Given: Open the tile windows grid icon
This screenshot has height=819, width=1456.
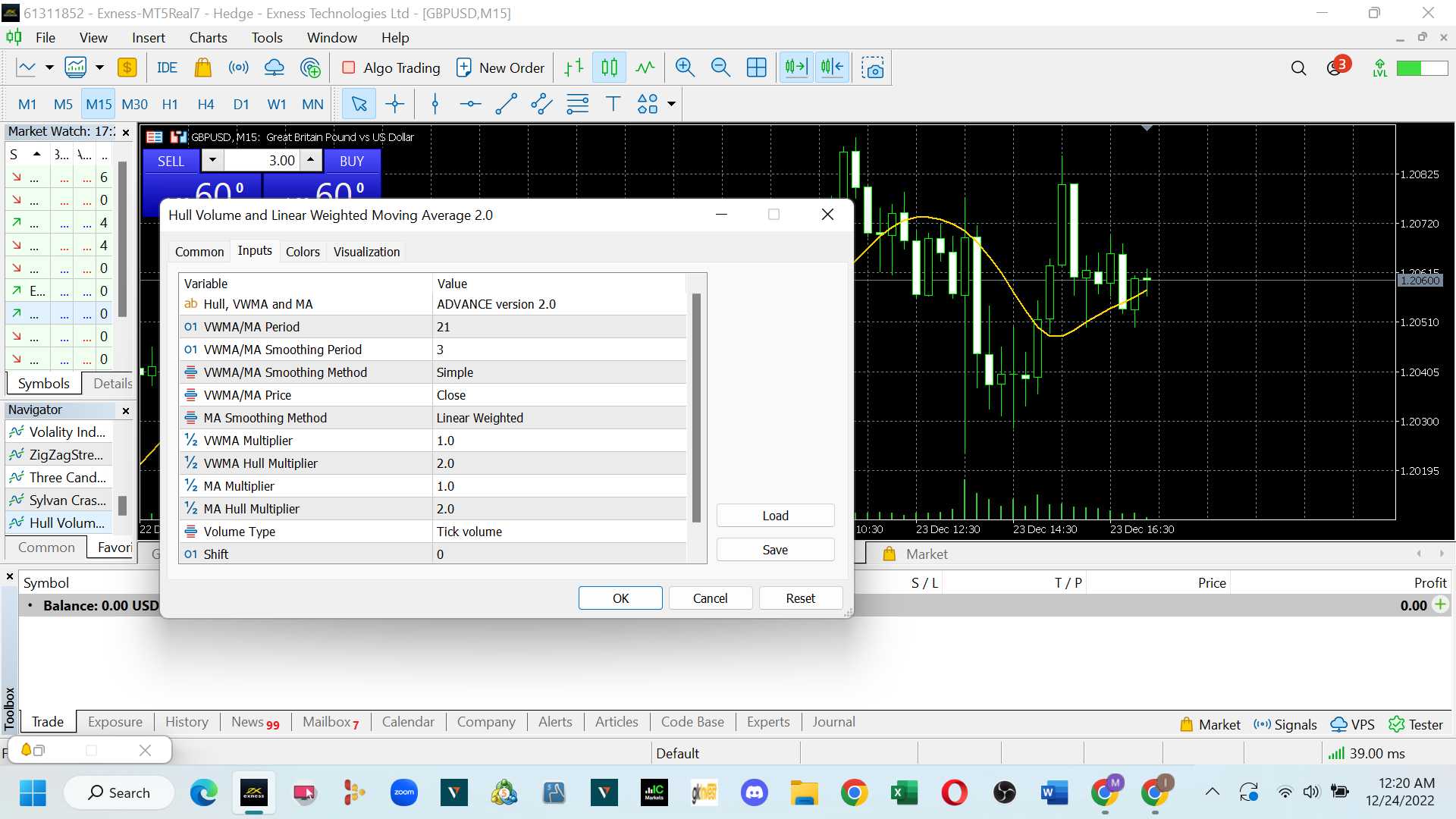Looking at the screenshot, I should click(x=756, y=67).
